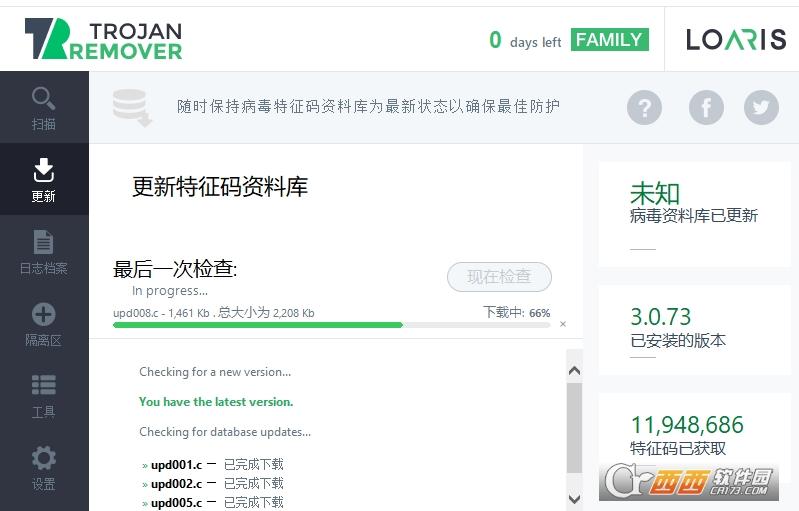Click the green FAMILY license badge
This screenshot has width=799, height=511.
click(609, 39)
